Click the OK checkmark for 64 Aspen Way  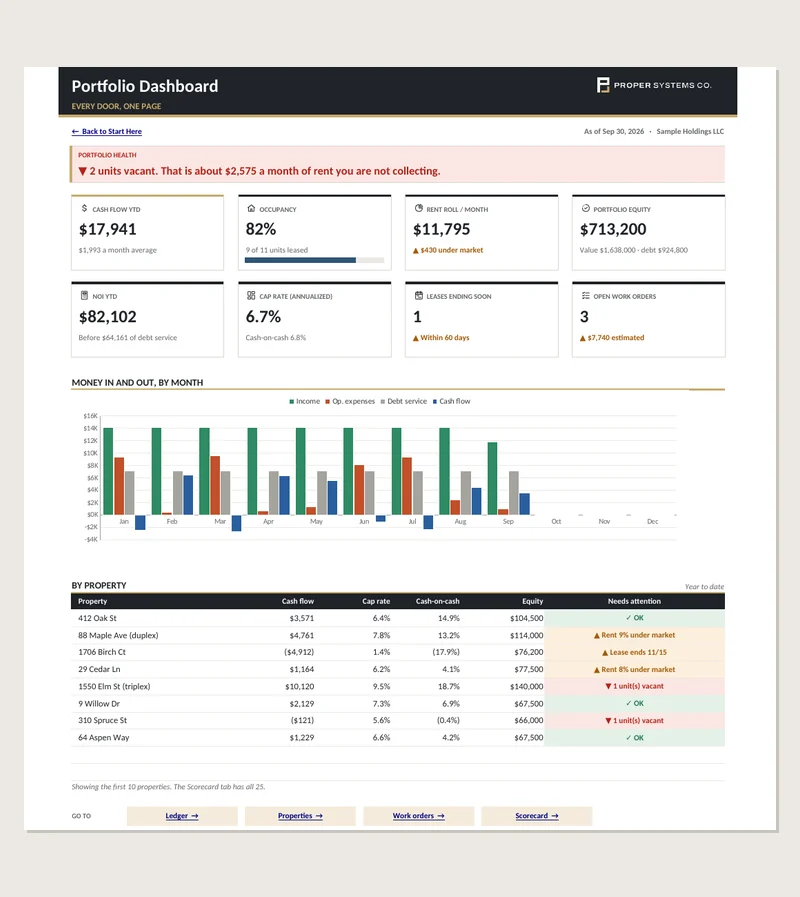coord(628,738)
